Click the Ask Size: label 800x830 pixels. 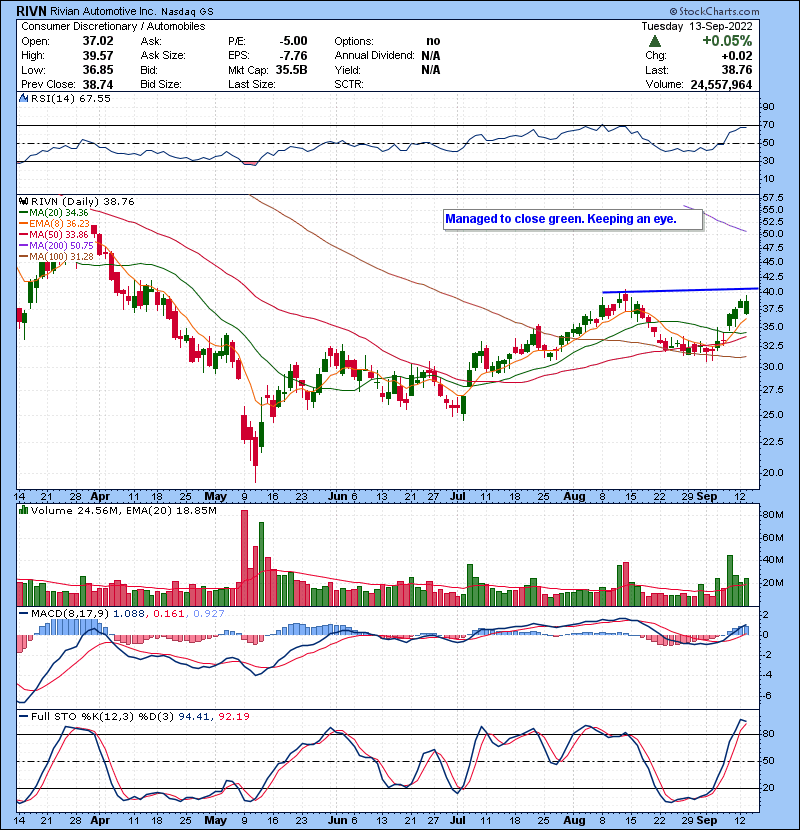[163, 56]
